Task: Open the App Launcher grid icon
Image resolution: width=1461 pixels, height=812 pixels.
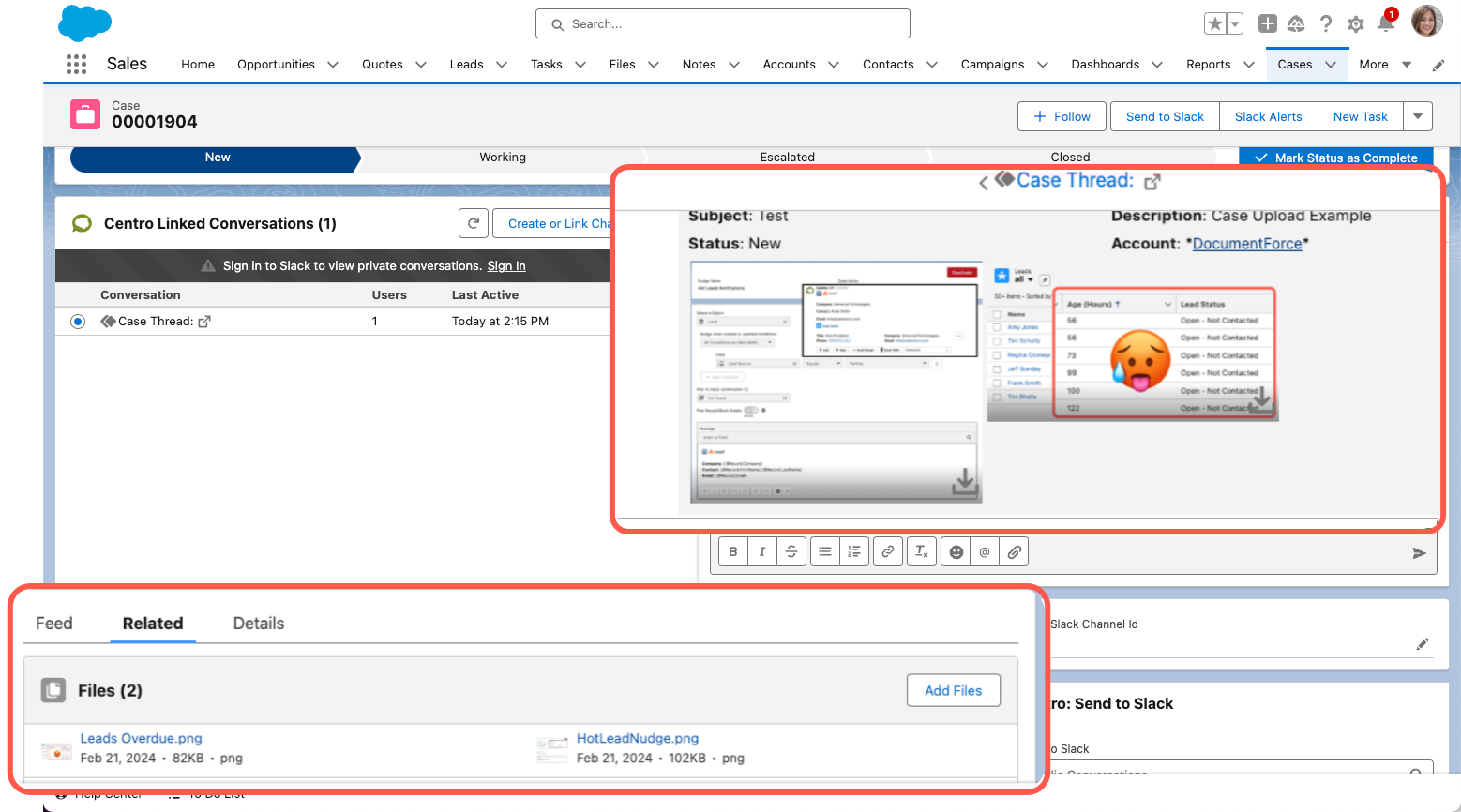Action: [x=77, y=64]
